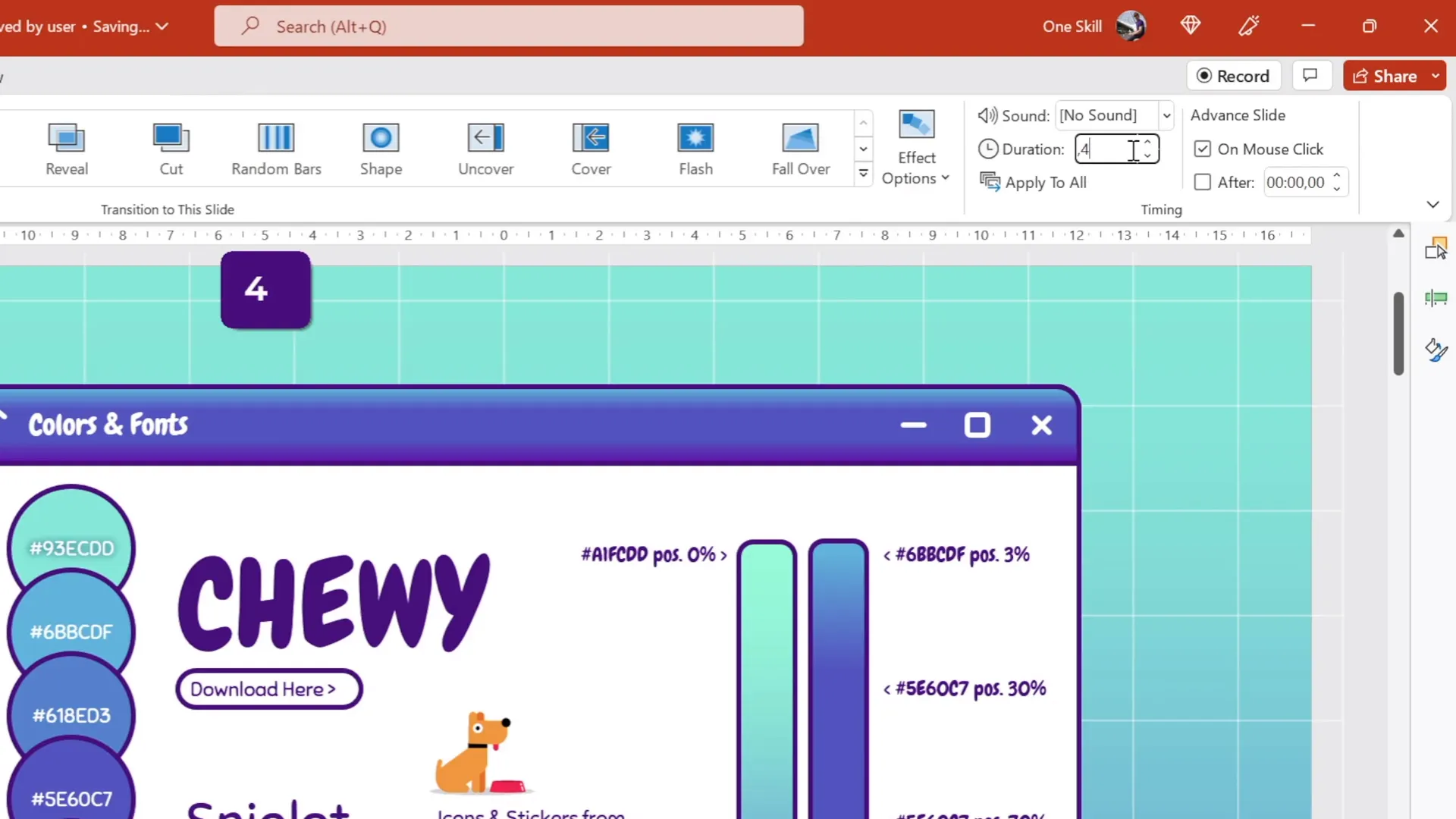Apply the Reveal transition
This screenshot has height=819, width=1456.
(x=67, y=149)
